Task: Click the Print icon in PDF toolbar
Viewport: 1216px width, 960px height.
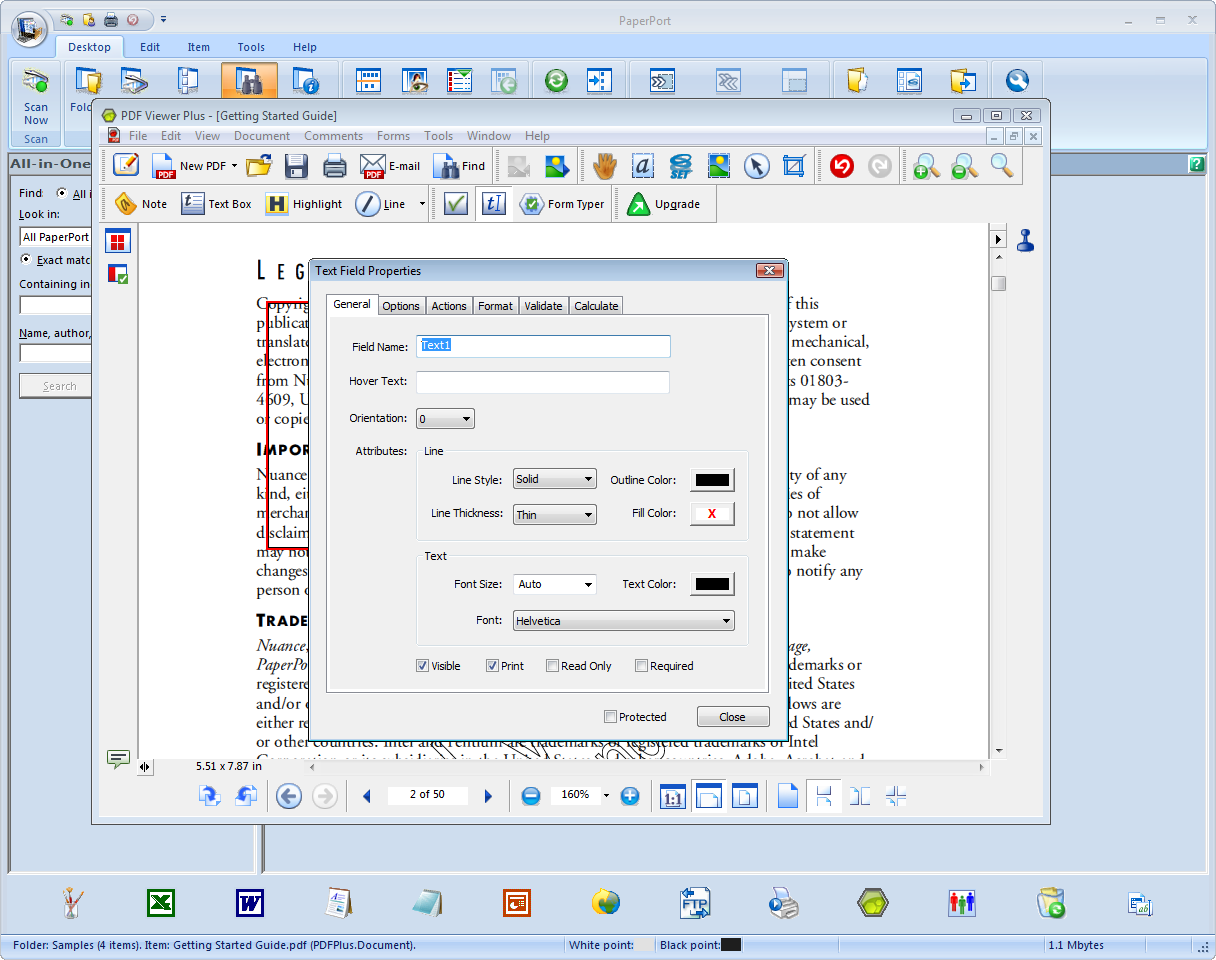Action: [x=334, y=166]
